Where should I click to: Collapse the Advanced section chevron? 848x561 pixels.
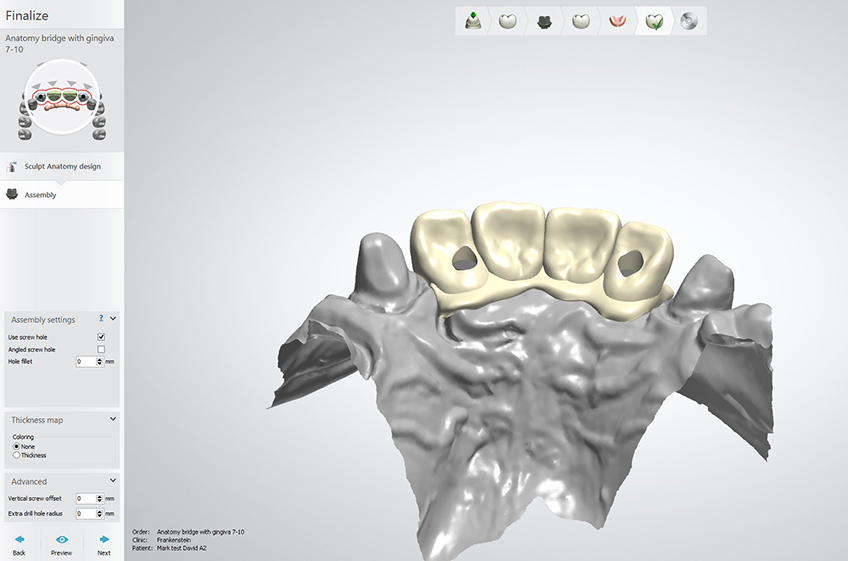113,481
